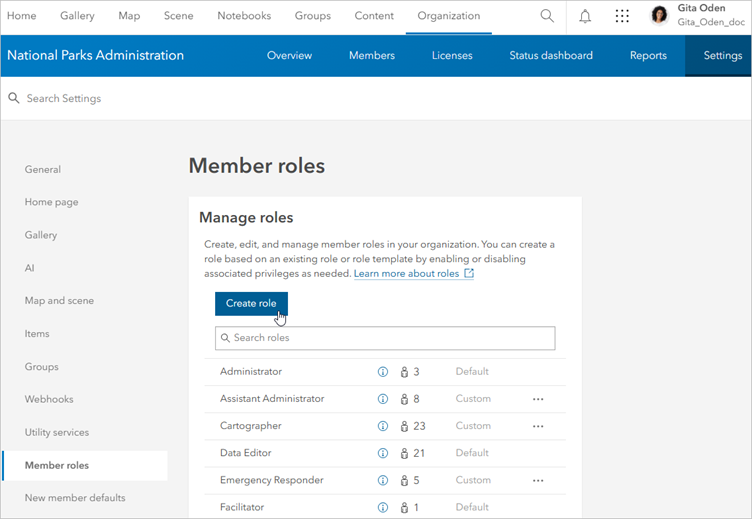The image size is (752, 519).
Task: Show info for Administrator role
Action: (x=383, y=372)
